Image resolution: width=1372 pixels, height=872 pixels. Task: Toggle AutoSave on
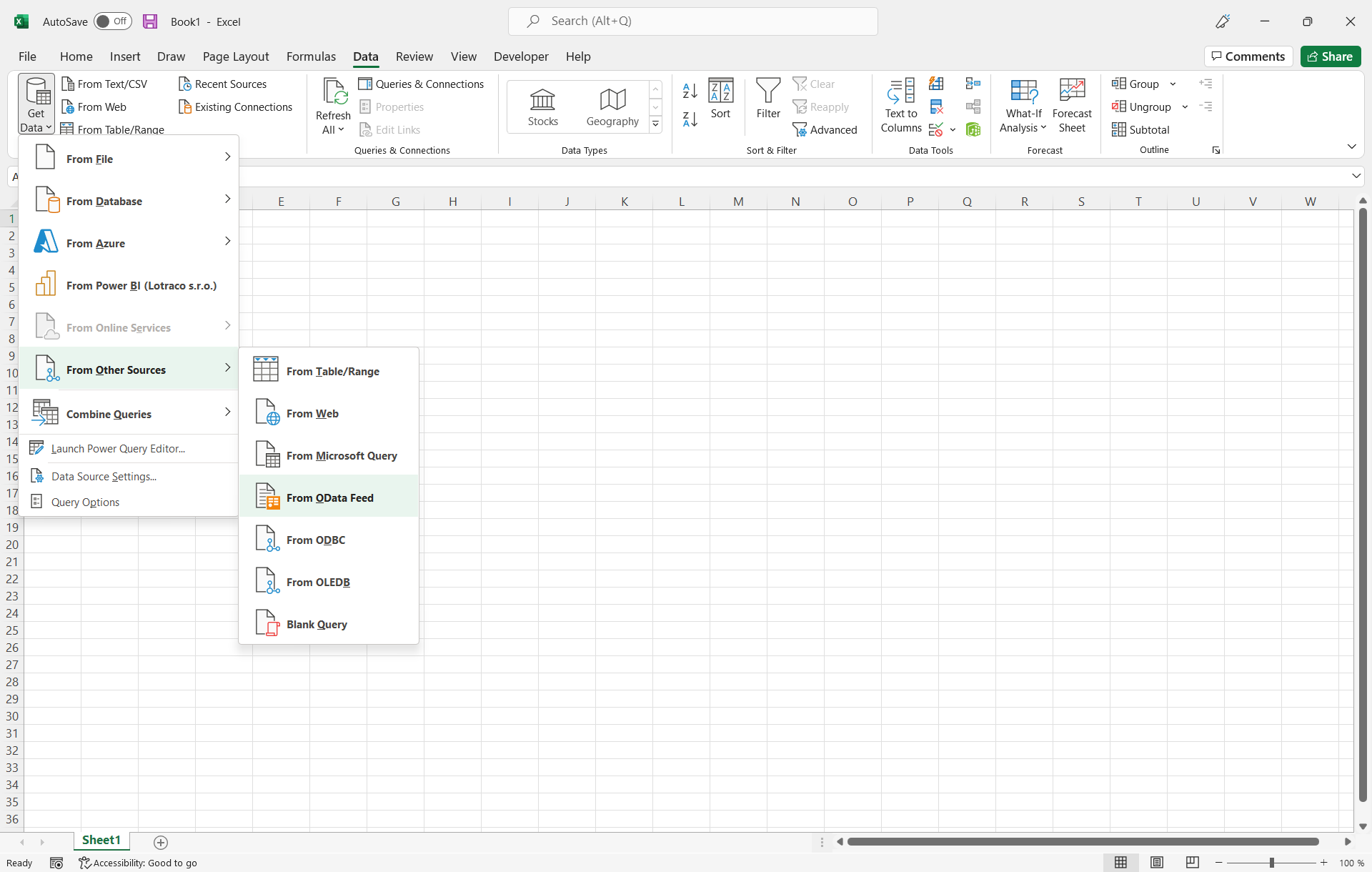112,21
